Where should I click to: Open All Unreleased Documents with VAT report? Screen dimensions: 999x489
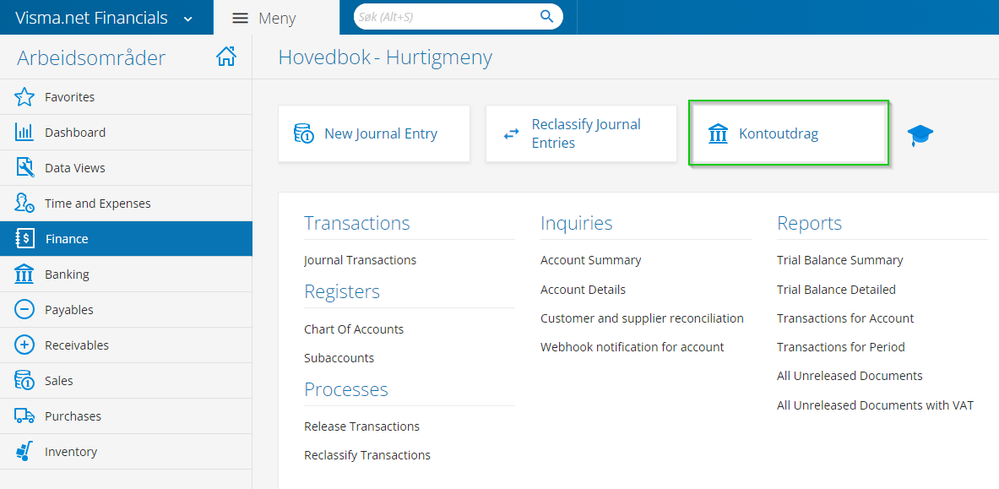coord(875,406)
